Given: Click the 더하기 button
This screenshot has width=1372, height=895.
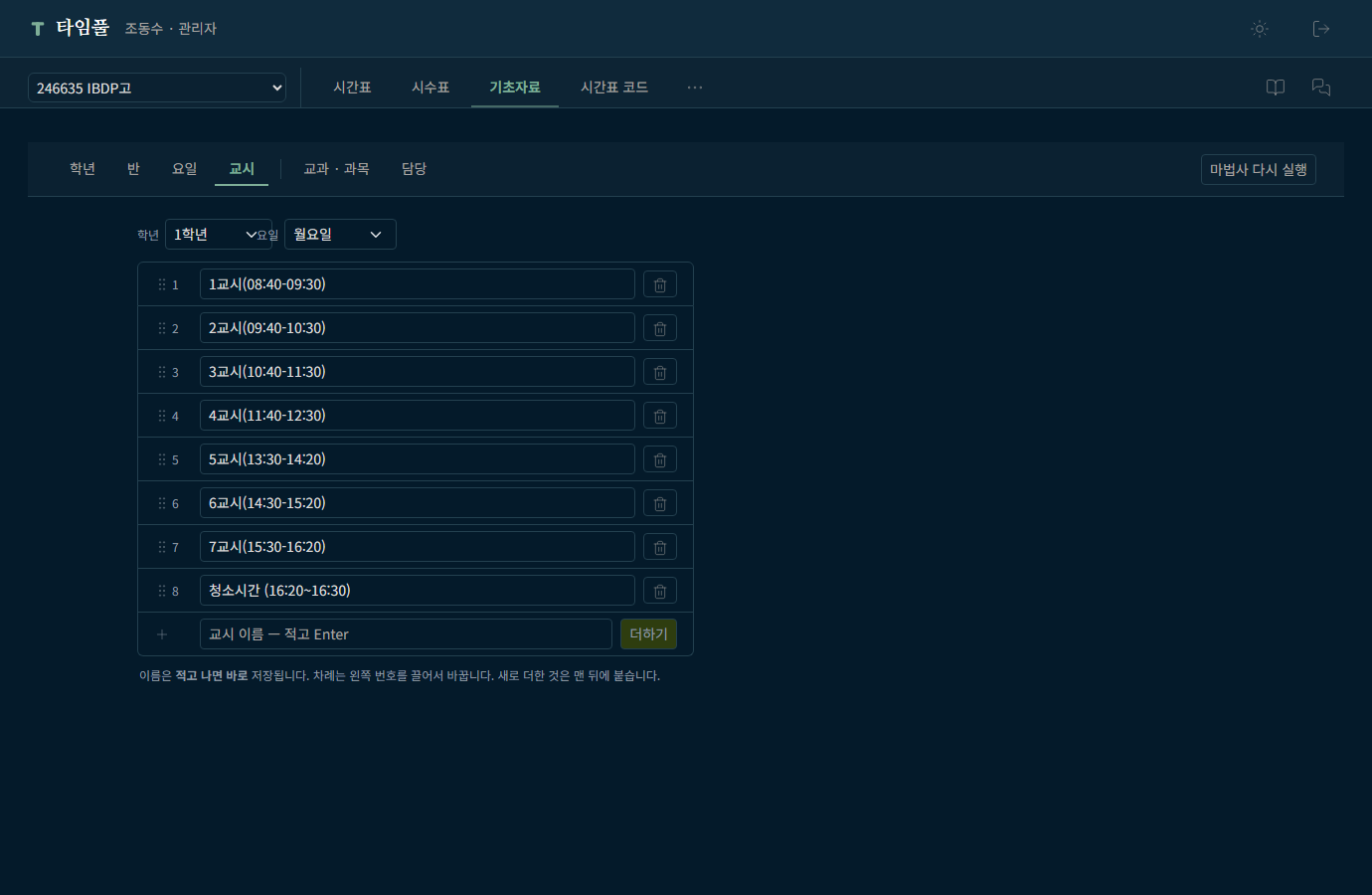Looking at the screenshot, I should [x=648, y=634].
